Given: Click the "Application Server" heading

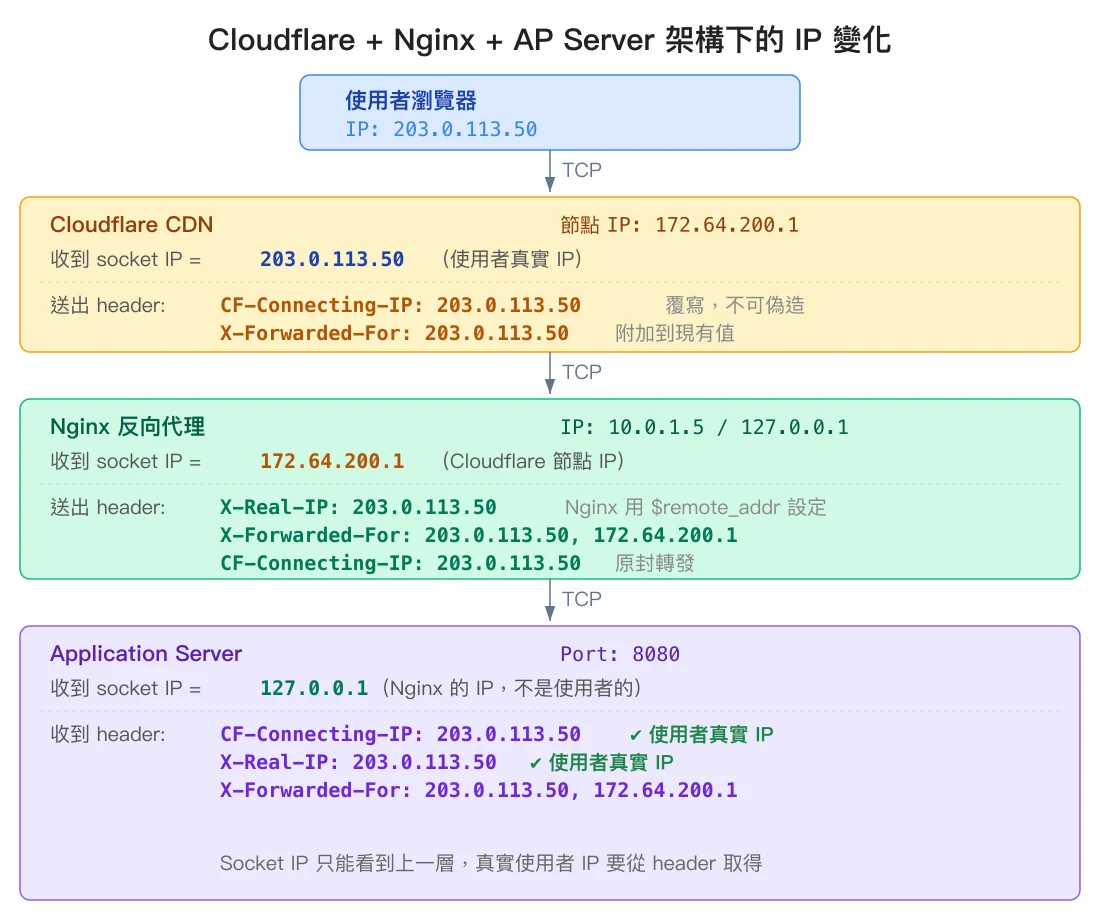Looking at the screenshot, I should click(x=146, y=654).
